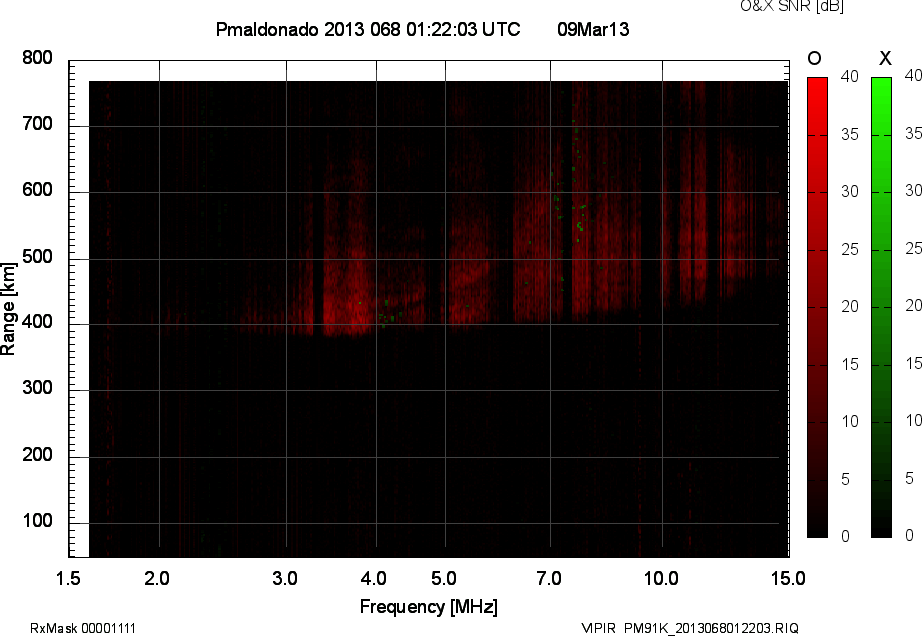Click the 800 km range tick label

click(37, 58)
